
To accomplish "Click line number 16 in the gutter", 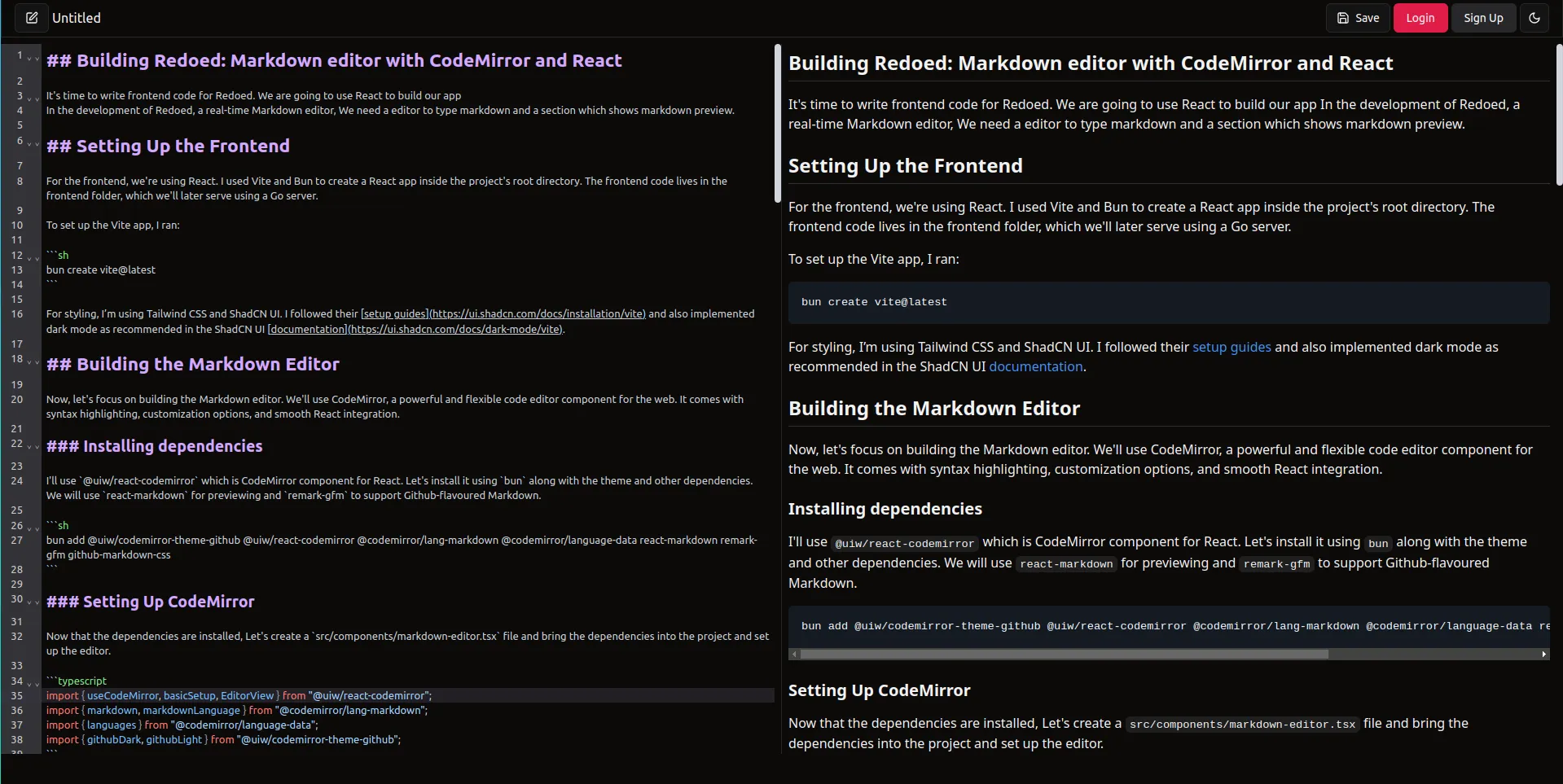I will (17, 313).
